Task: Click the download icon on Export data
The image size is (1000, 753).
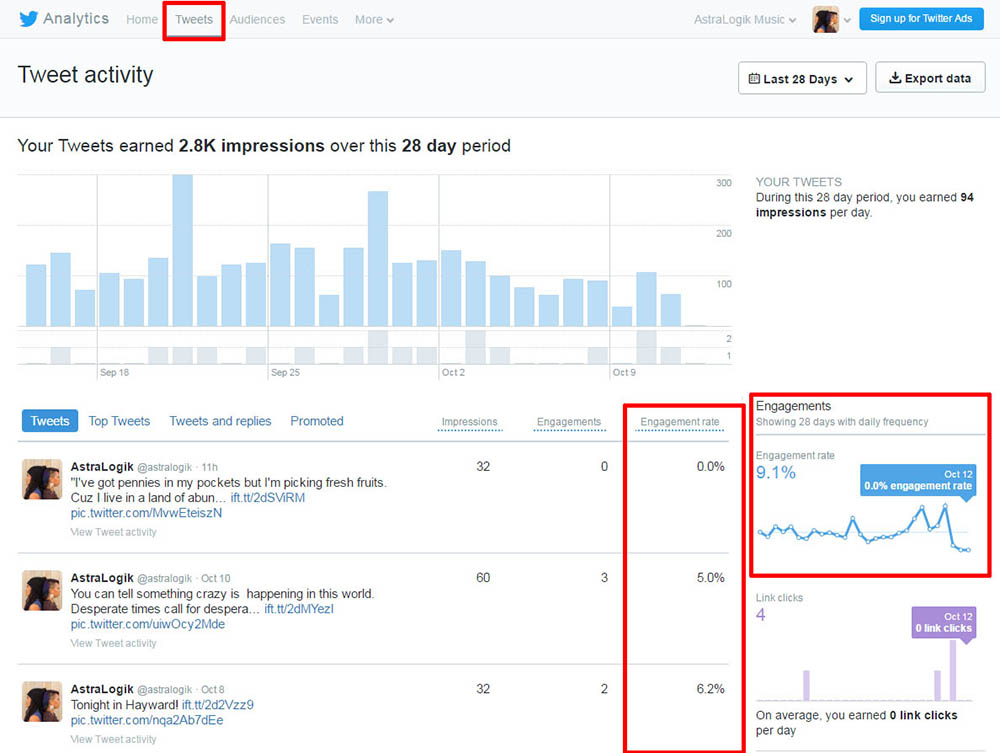Action: point(895,78)
